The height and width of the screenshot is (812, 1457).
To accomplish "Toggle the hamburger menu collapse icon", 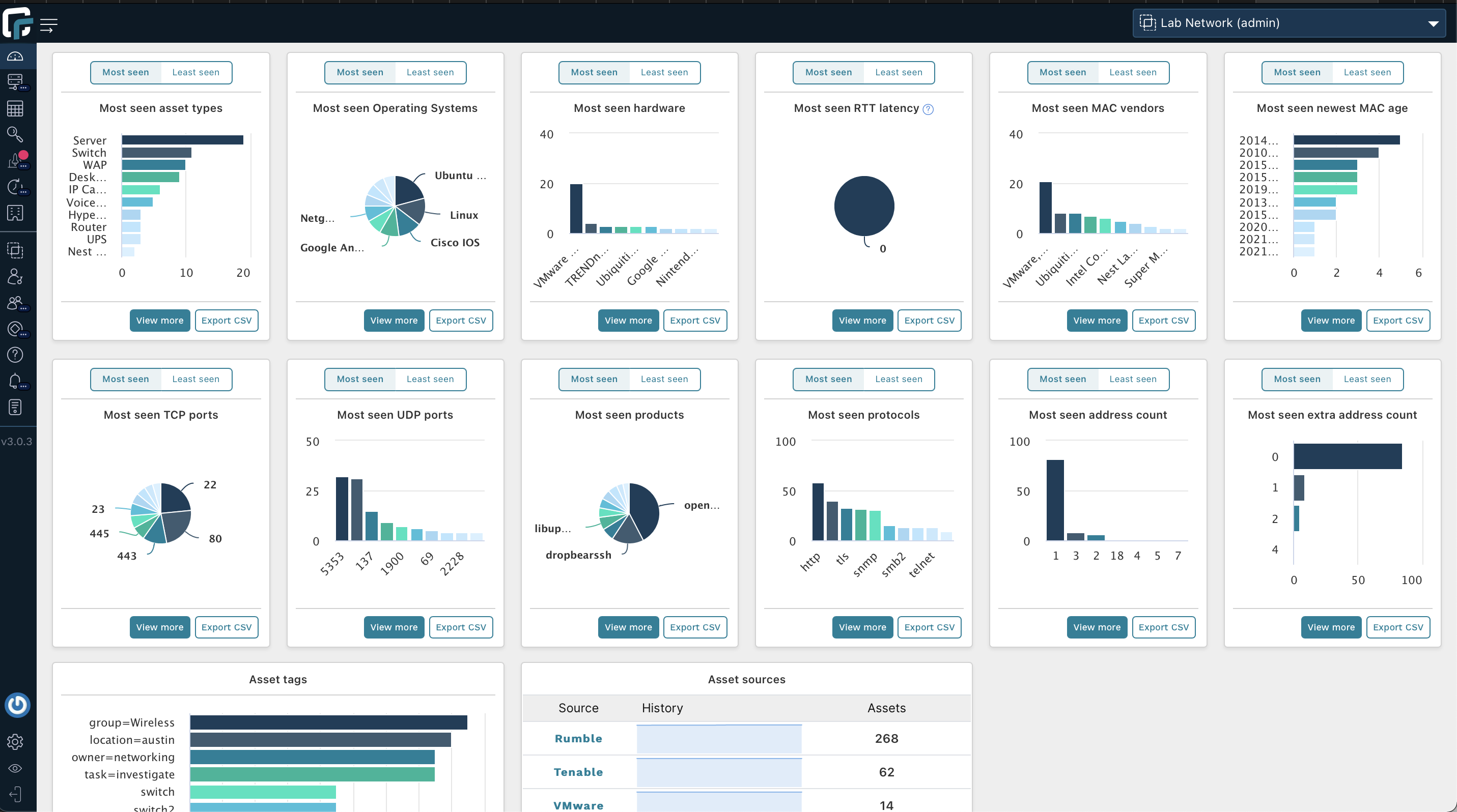I will [x=49, y=25].
